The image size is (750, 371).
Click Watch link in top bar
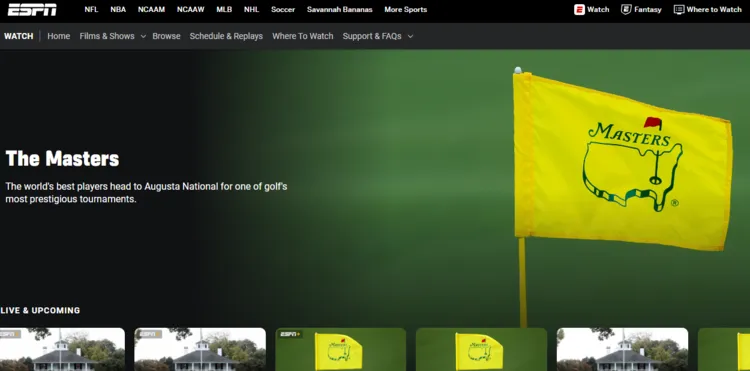598,10
